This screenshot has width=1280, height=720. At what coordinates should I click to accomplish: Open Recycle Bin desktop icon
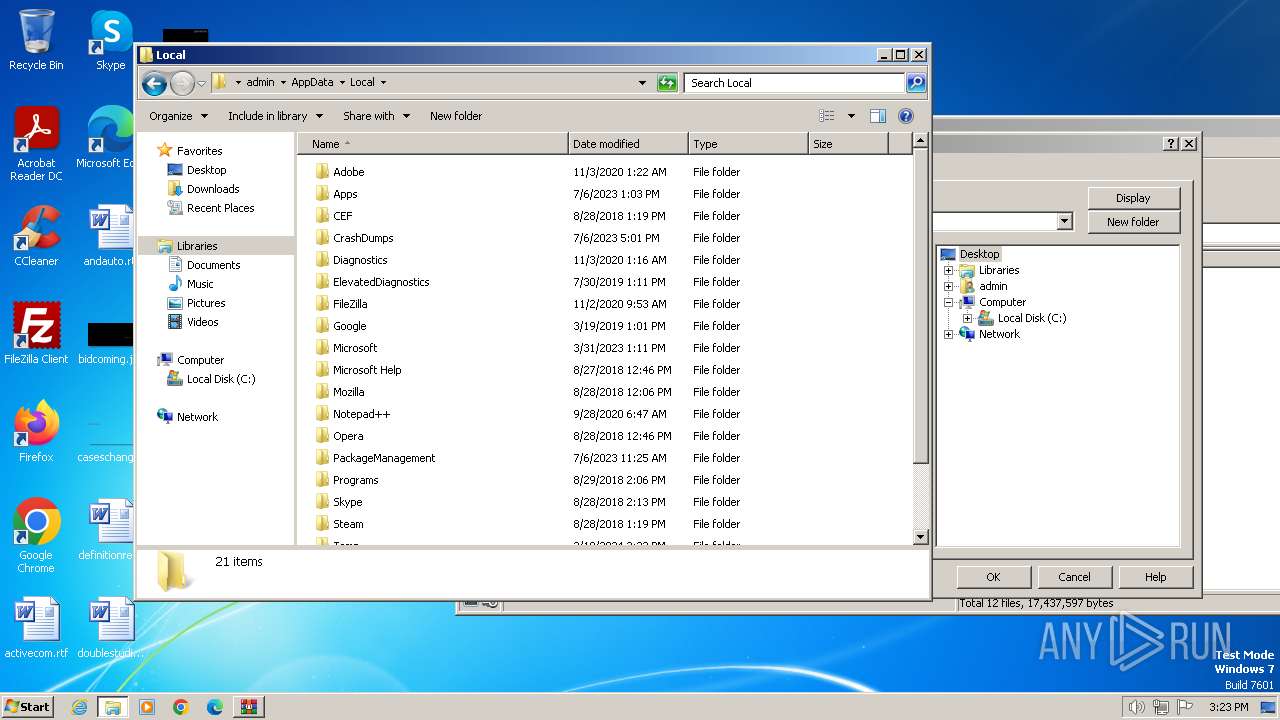(x=36, y=40)
